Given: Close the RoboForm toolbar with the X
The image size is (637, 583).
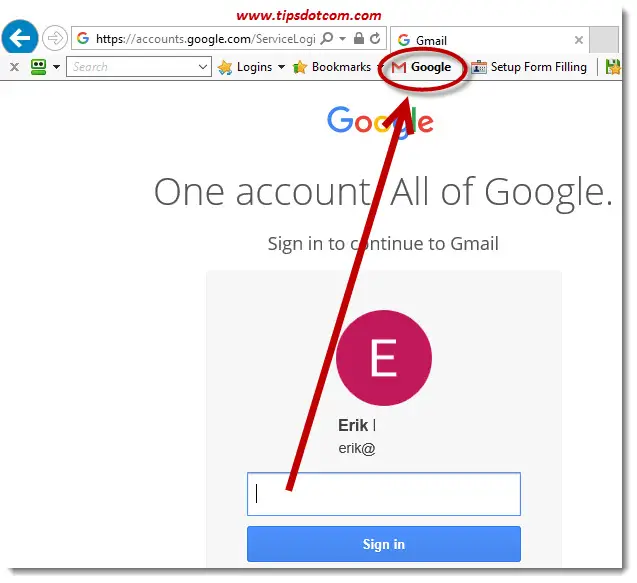Looking at the screenshot, I should [x=14, y=67].
